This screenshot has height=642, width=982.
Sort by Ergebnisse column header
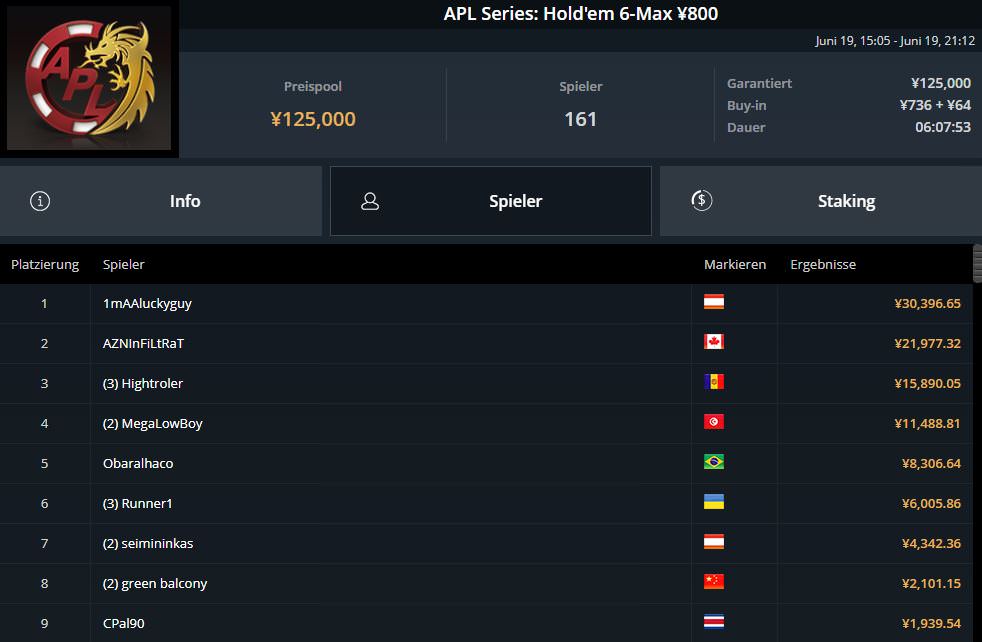click(x=823, y=265)
